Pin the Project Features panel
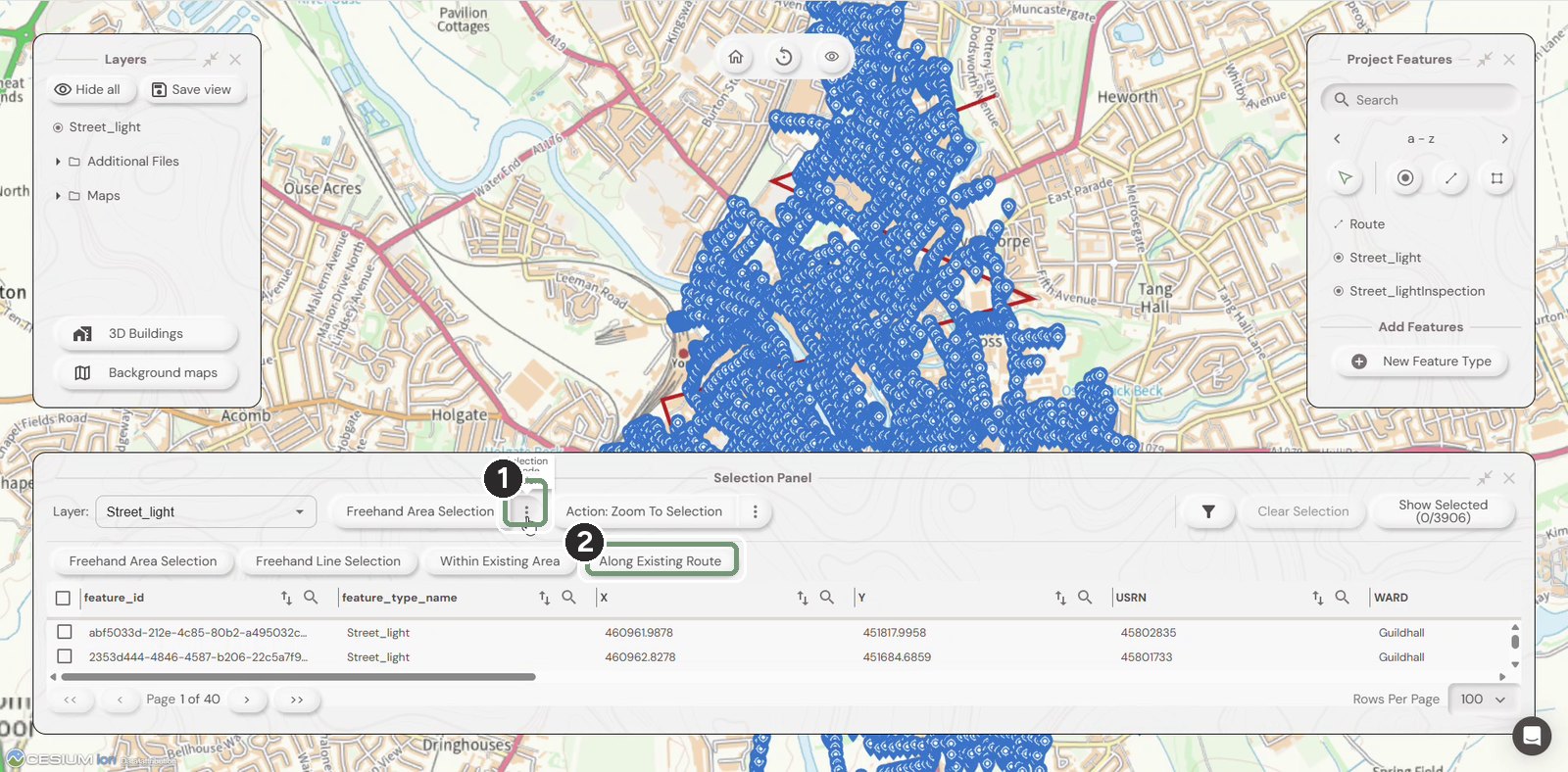 pyautogui.click(x=1485, y=60)
